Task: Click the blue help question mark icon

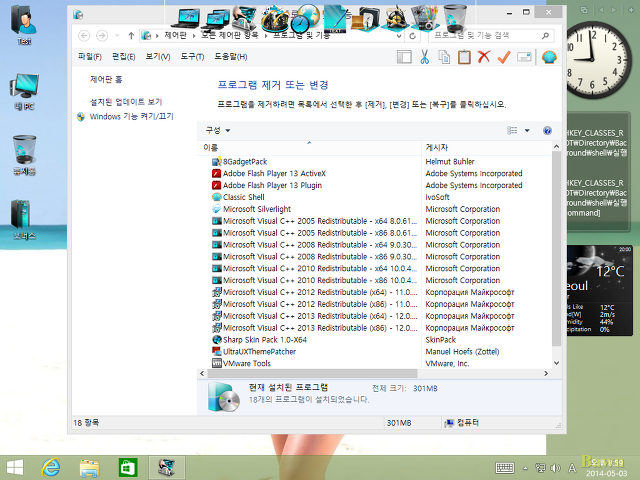Action: (547, 131)
